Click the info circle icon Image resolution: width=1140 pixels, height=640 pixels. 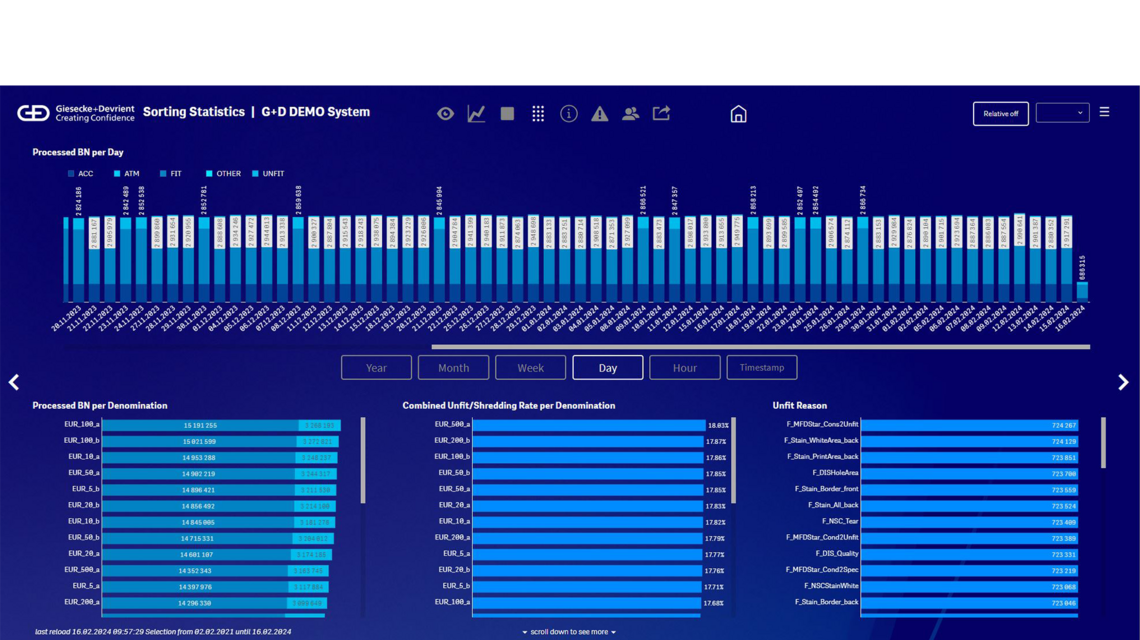[568, 113]
